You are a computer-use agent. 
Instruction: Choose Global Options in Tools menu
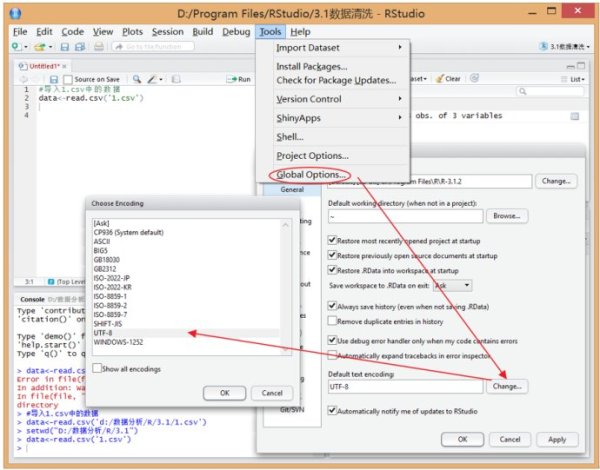coord(311,175)
